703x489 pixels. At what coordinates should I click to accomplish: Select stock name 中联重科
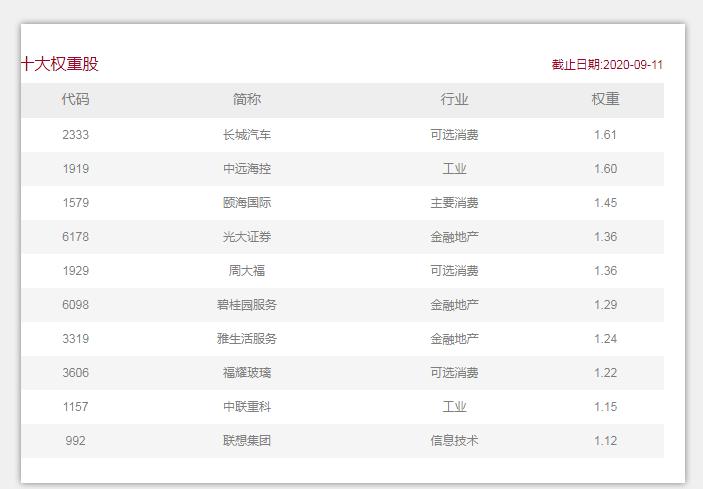[x=247, y=407]
